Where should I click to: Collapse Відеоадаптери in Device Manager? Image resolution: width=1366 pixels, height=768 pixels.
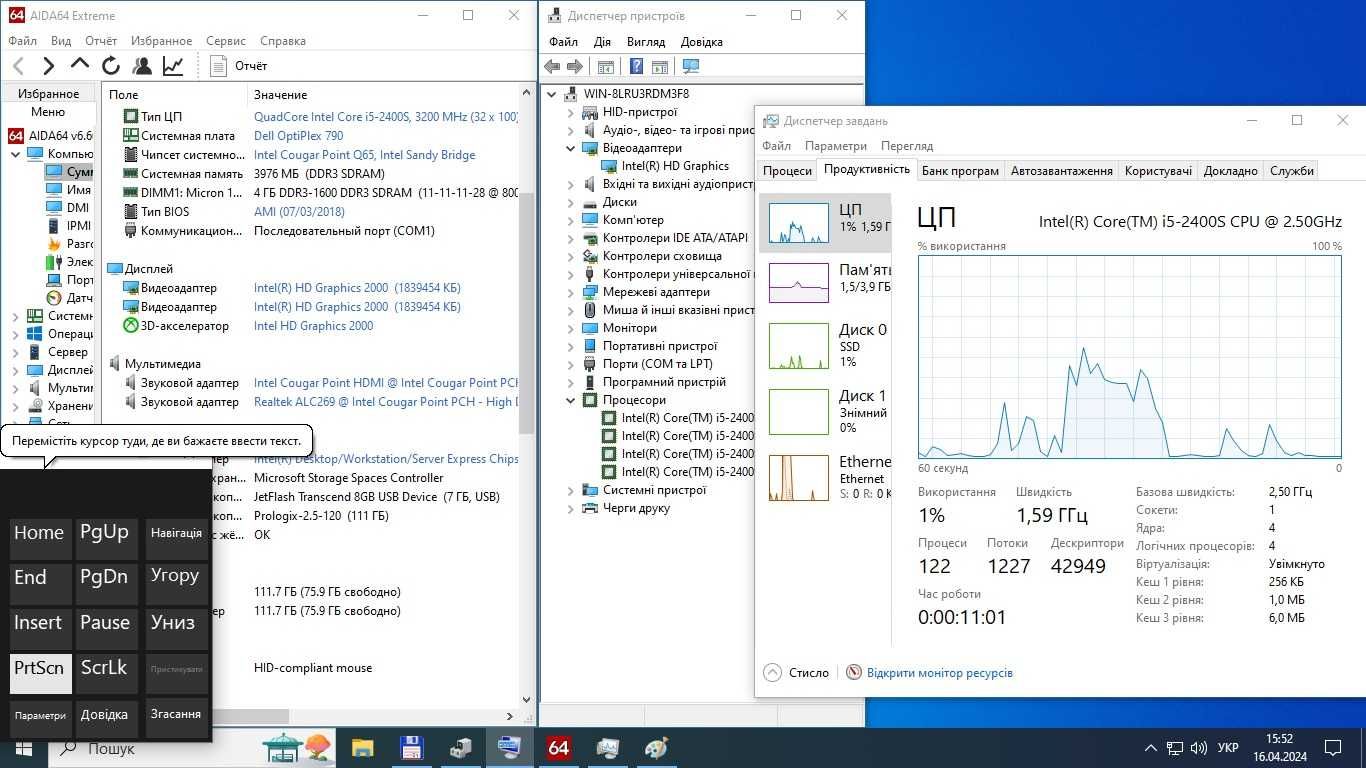click(x=571, y=148)
